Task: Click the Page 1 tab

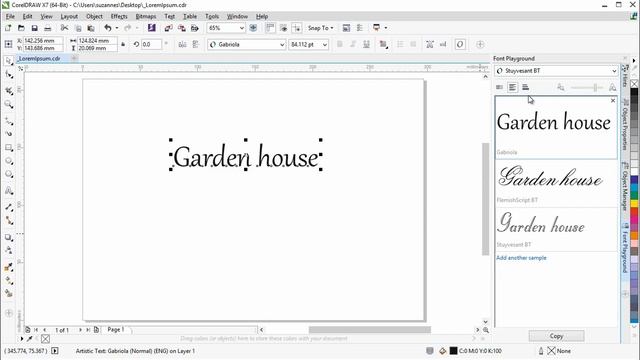Action: [116, 329]
